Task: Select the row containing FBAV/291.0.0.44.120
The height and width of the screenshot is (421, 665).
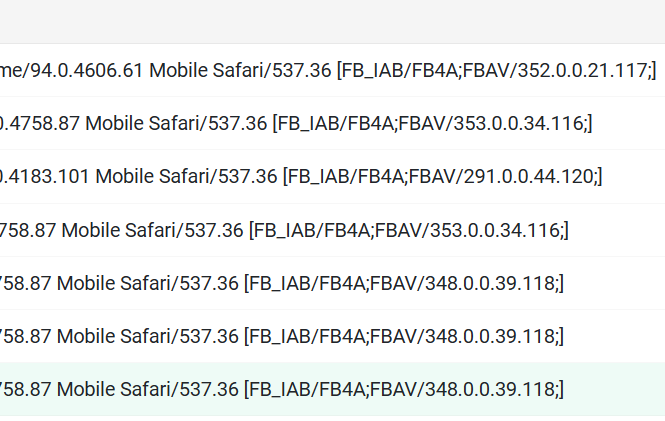Action: 332,176
